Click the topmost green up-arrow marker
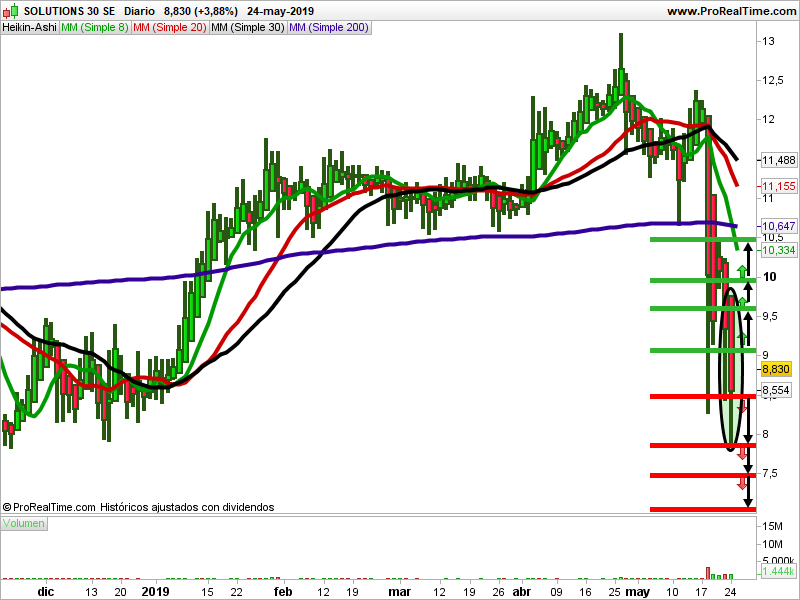This screenshot has width=800, height=600. coord(742,270)
